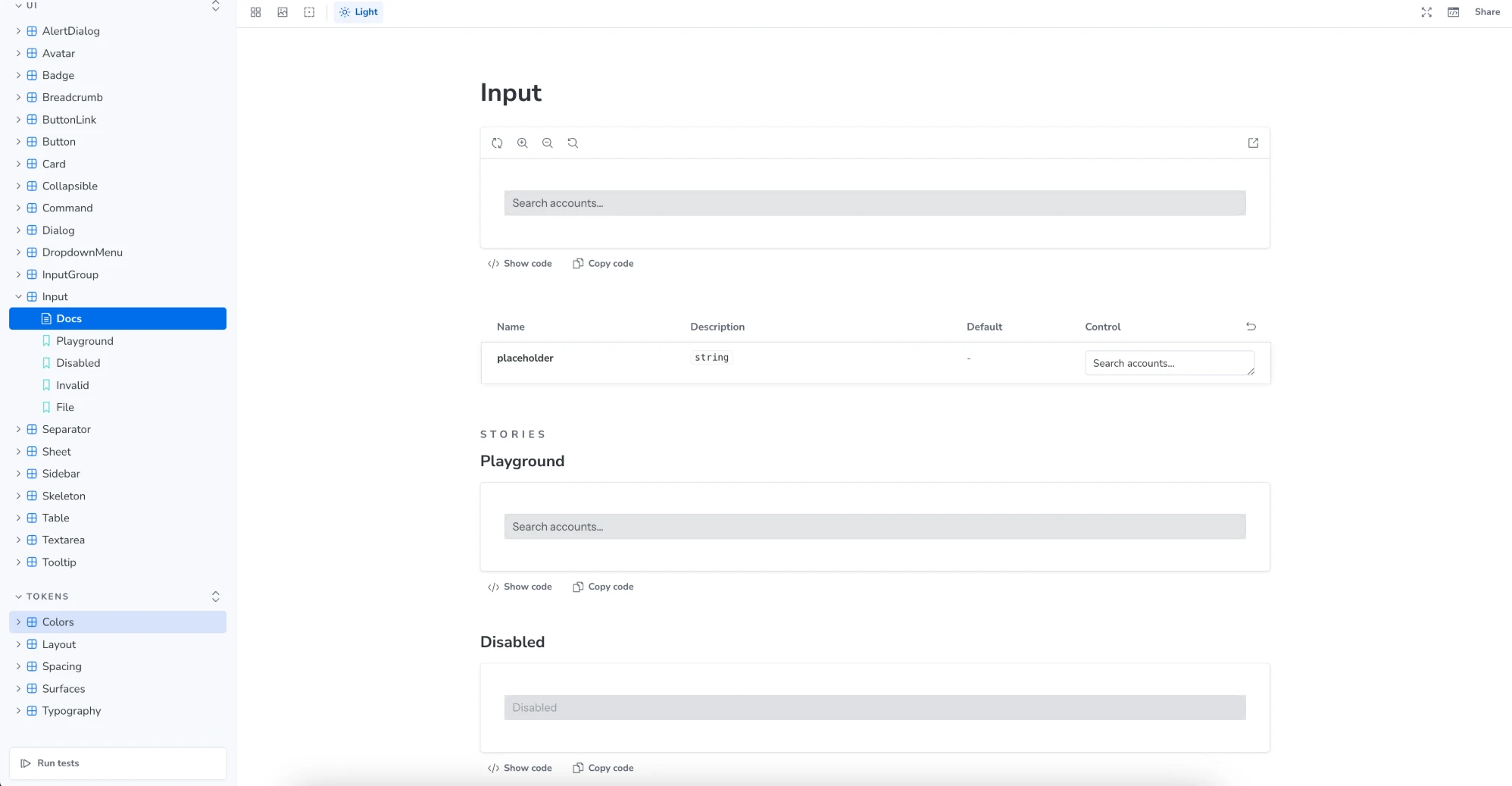Enter fullscreen with the expand icon
Screen dimensions: 1512x786
coord(1426,12)
